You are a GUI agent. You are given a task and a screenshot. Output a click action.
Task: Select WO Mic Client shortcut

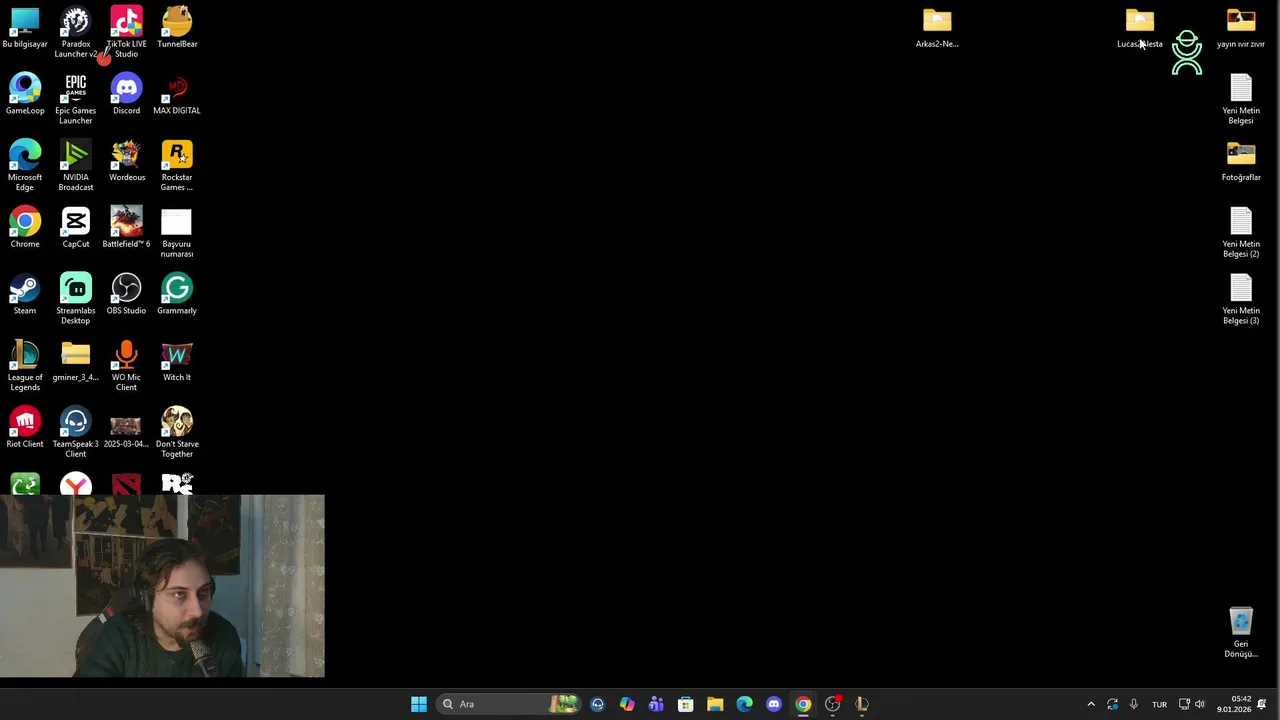(x=126, y=365)
